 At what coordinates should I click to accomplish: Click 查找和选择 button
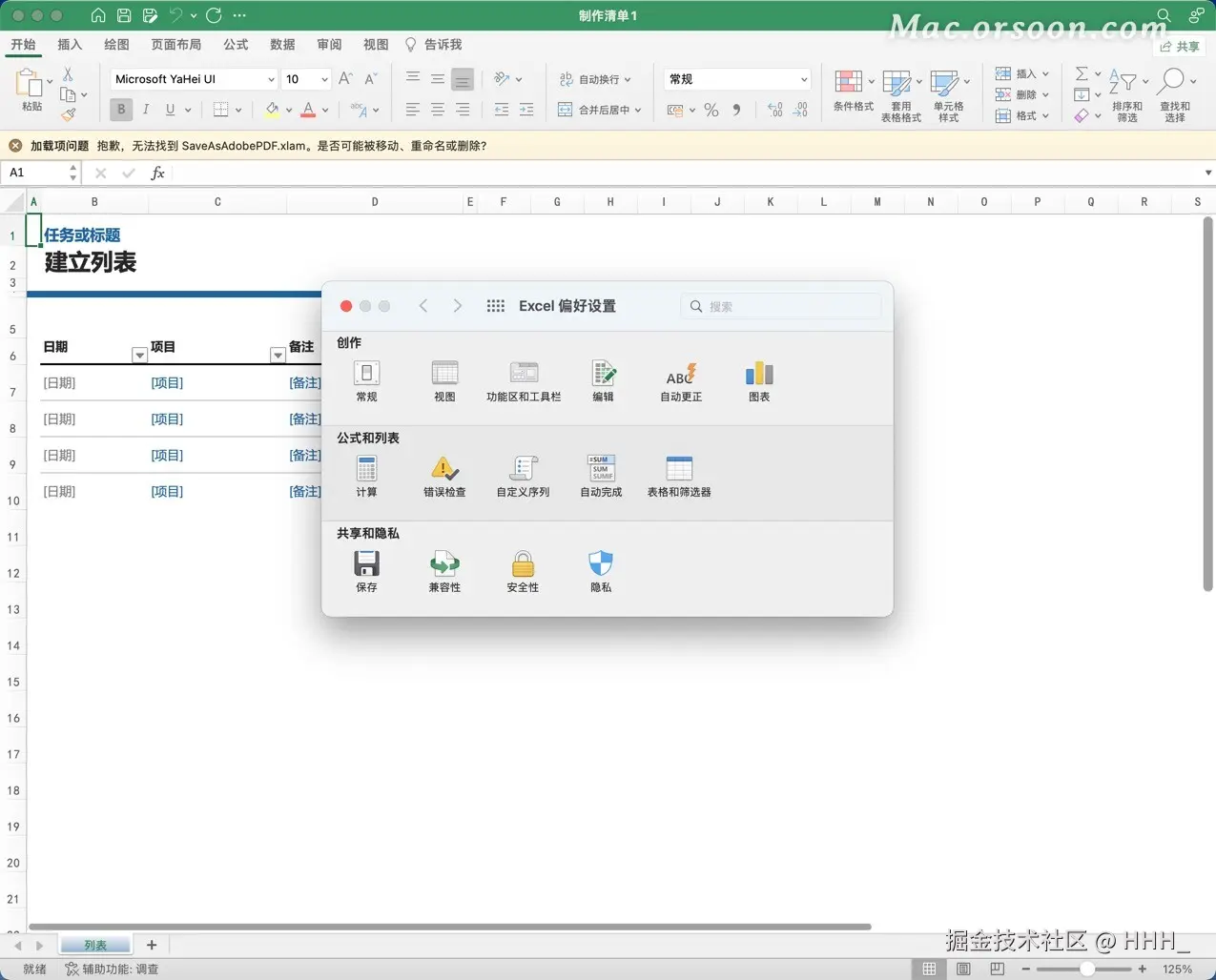coord(1175,94)
